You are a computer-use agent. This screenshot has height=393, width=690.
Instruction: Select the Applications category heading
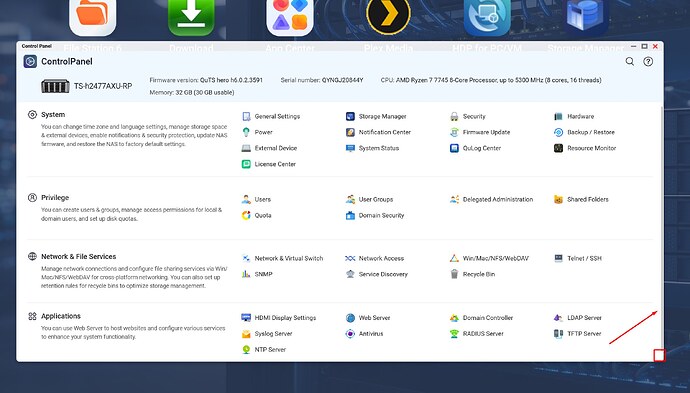coord(61,316)
